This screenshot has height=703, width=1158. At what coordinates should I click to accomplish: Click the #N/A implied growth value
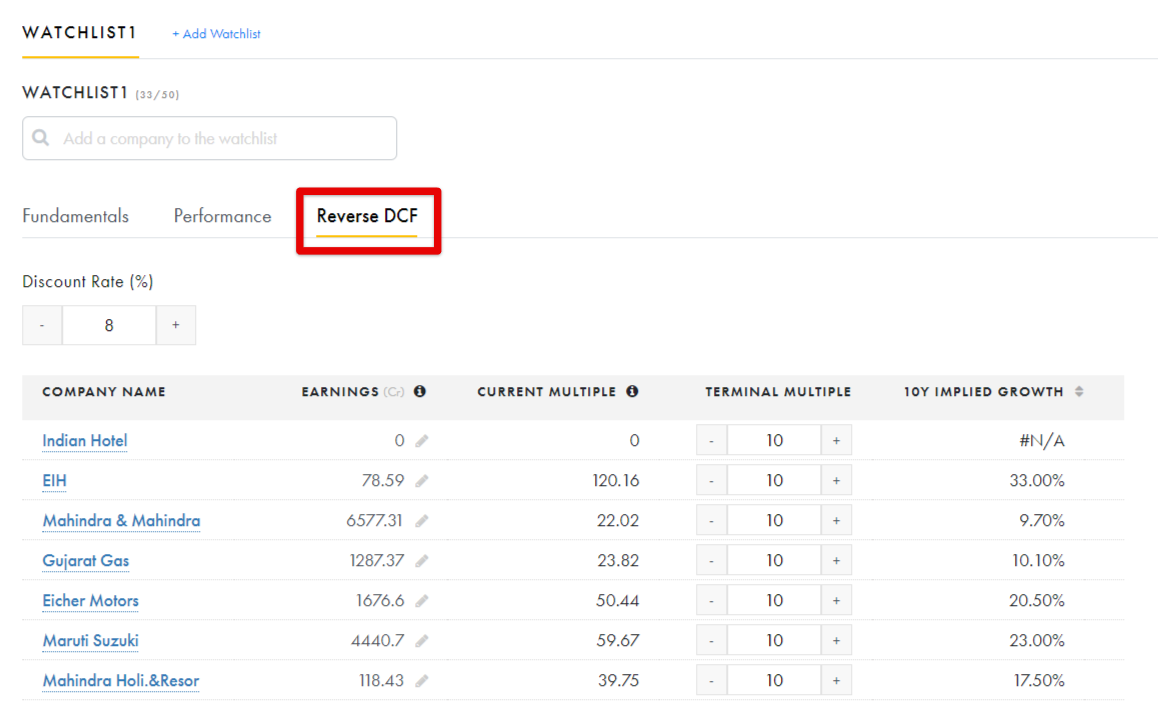1042,441
